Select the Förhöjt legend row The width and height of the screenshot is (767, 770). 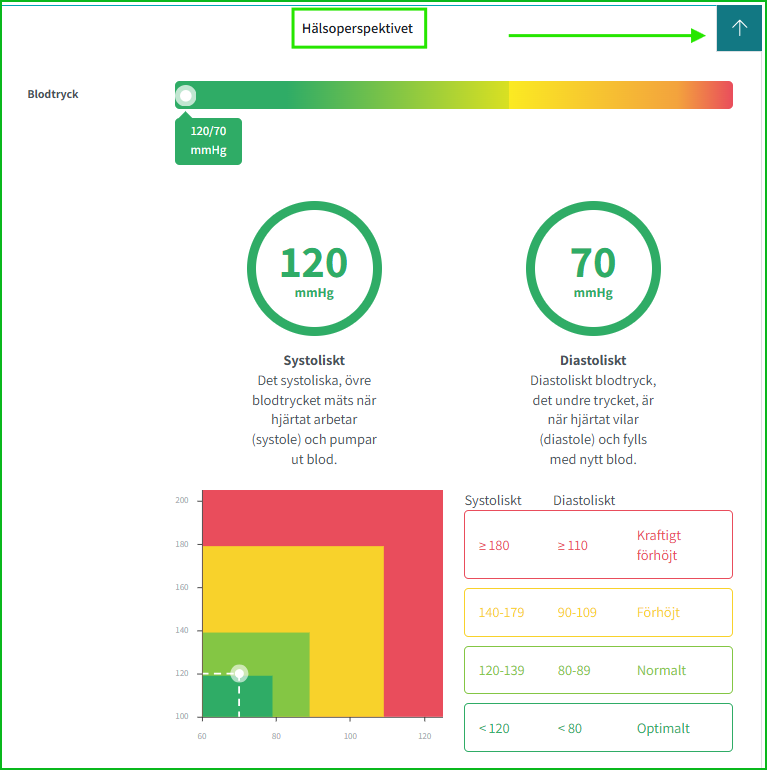point(598,612)
